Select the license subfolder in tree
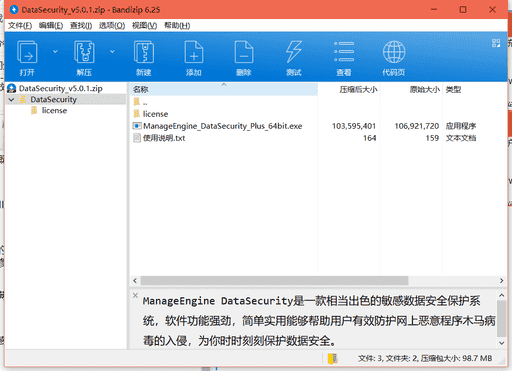Screen dimensions: 512x371 tap(54, 110)
